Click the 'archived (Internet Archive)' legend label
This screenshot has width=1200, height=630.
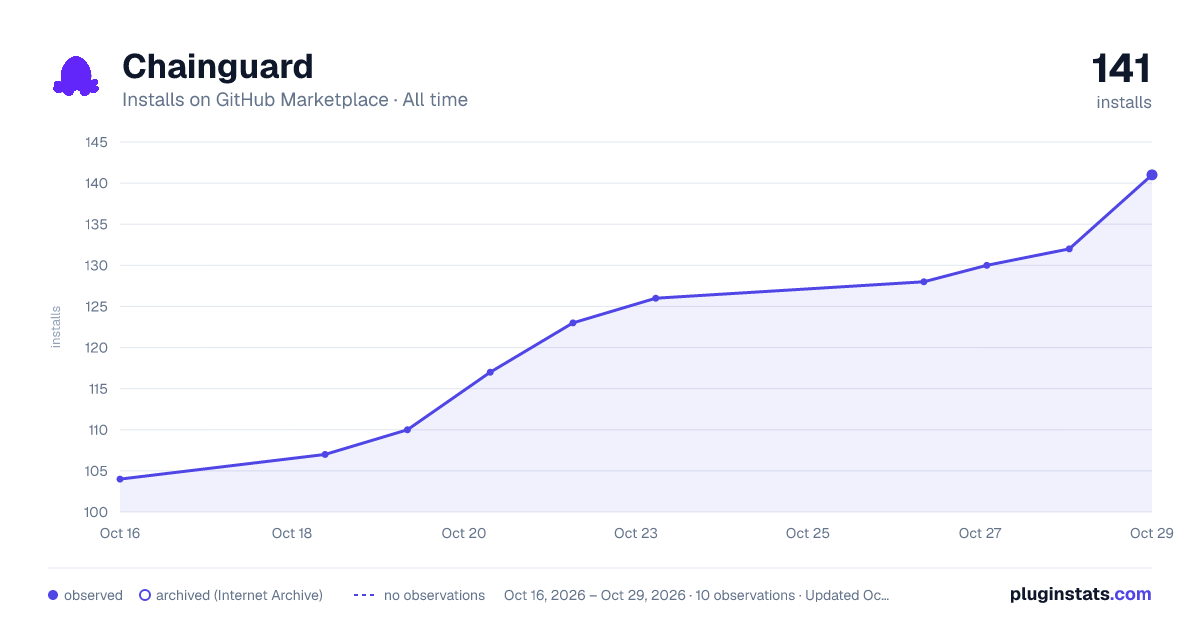click(239, 595)
